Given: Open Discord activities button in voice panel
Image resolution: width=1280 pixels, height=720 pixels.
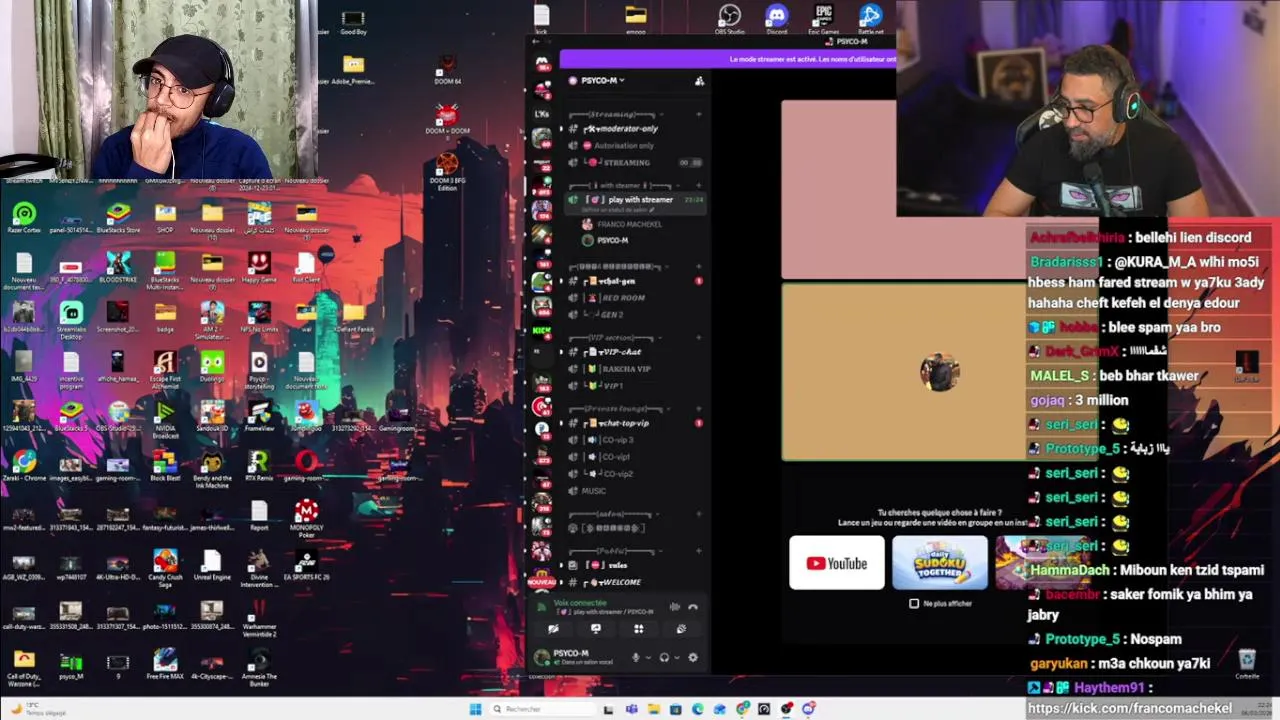Looking at the screenshot, I should (x=638, y=629).
